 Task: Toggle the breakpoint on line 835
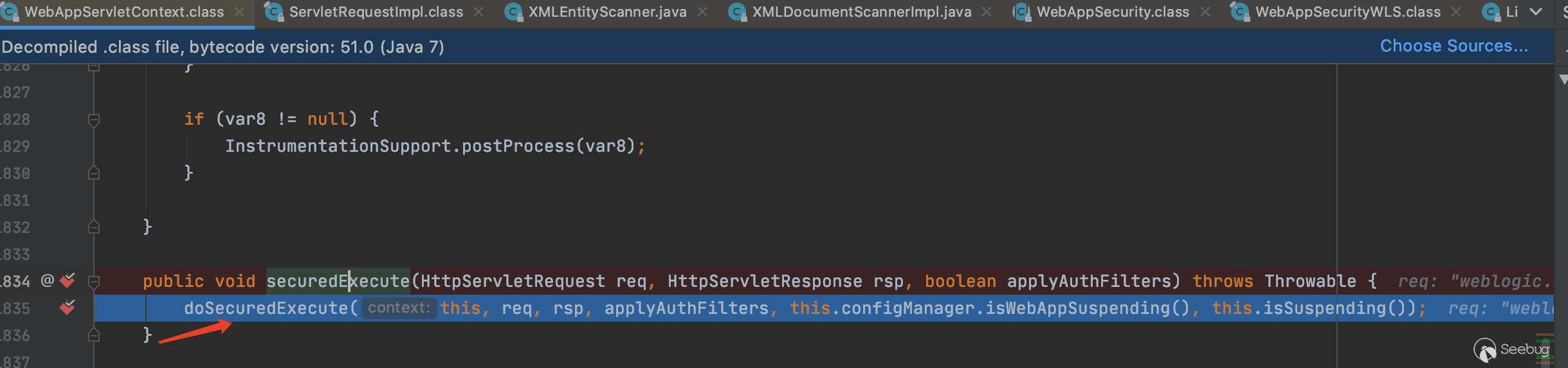tap(67, 308)
